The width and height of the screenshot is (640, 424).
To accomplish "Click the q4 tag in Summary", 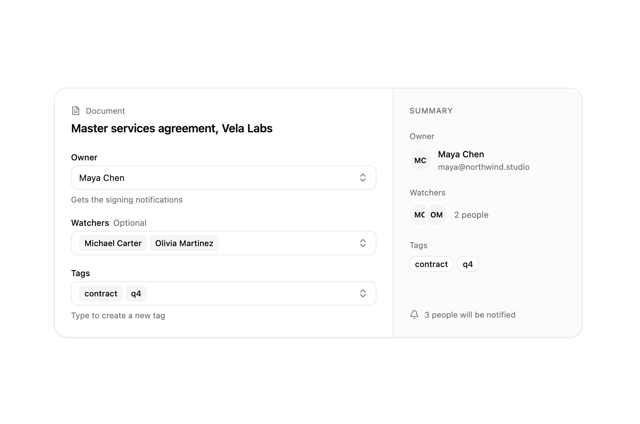I will tap(468, 264).
